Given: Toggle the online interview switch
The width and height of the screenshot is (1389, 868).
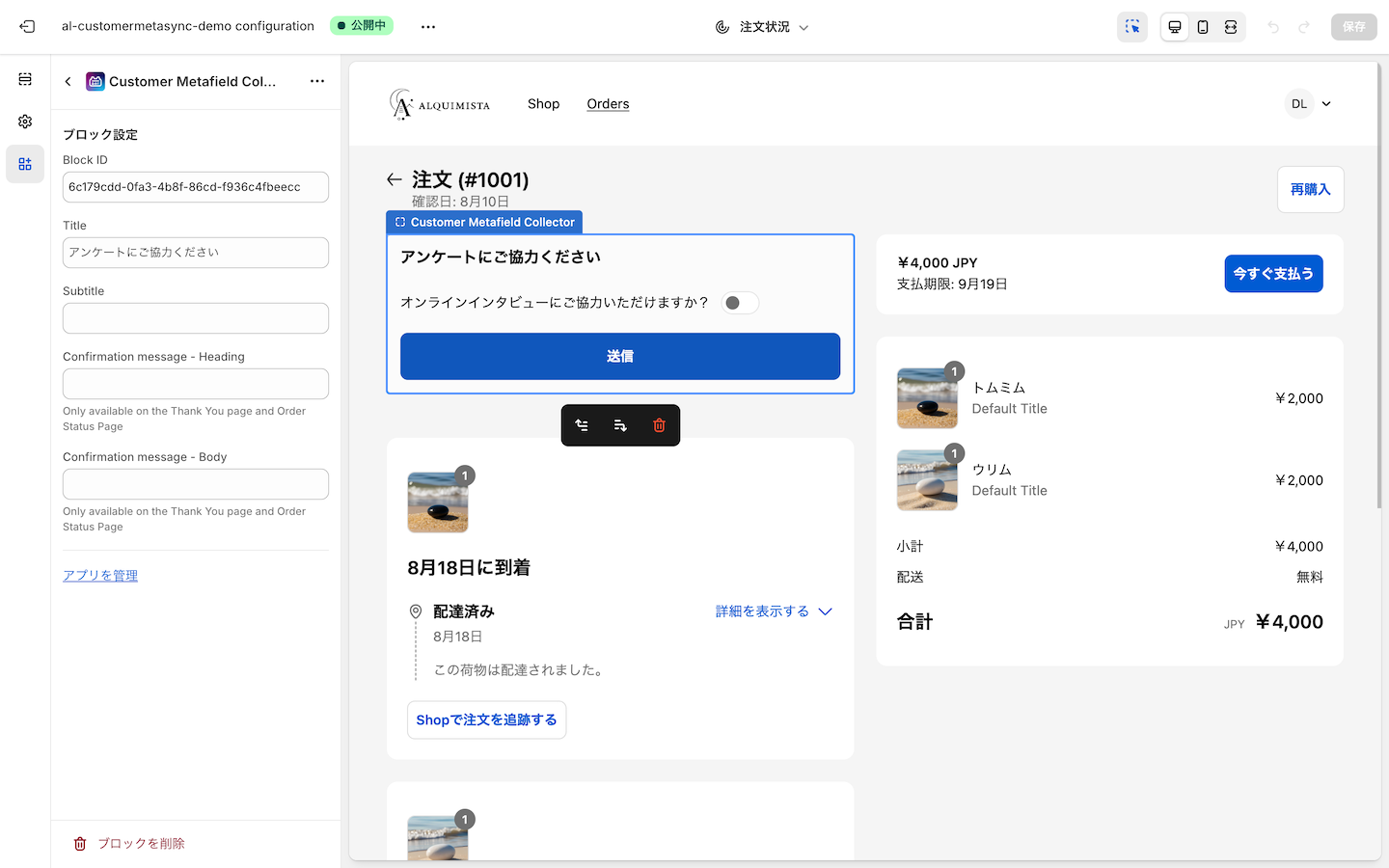Looking at the screenshot, I should click(x=740, y=303).
